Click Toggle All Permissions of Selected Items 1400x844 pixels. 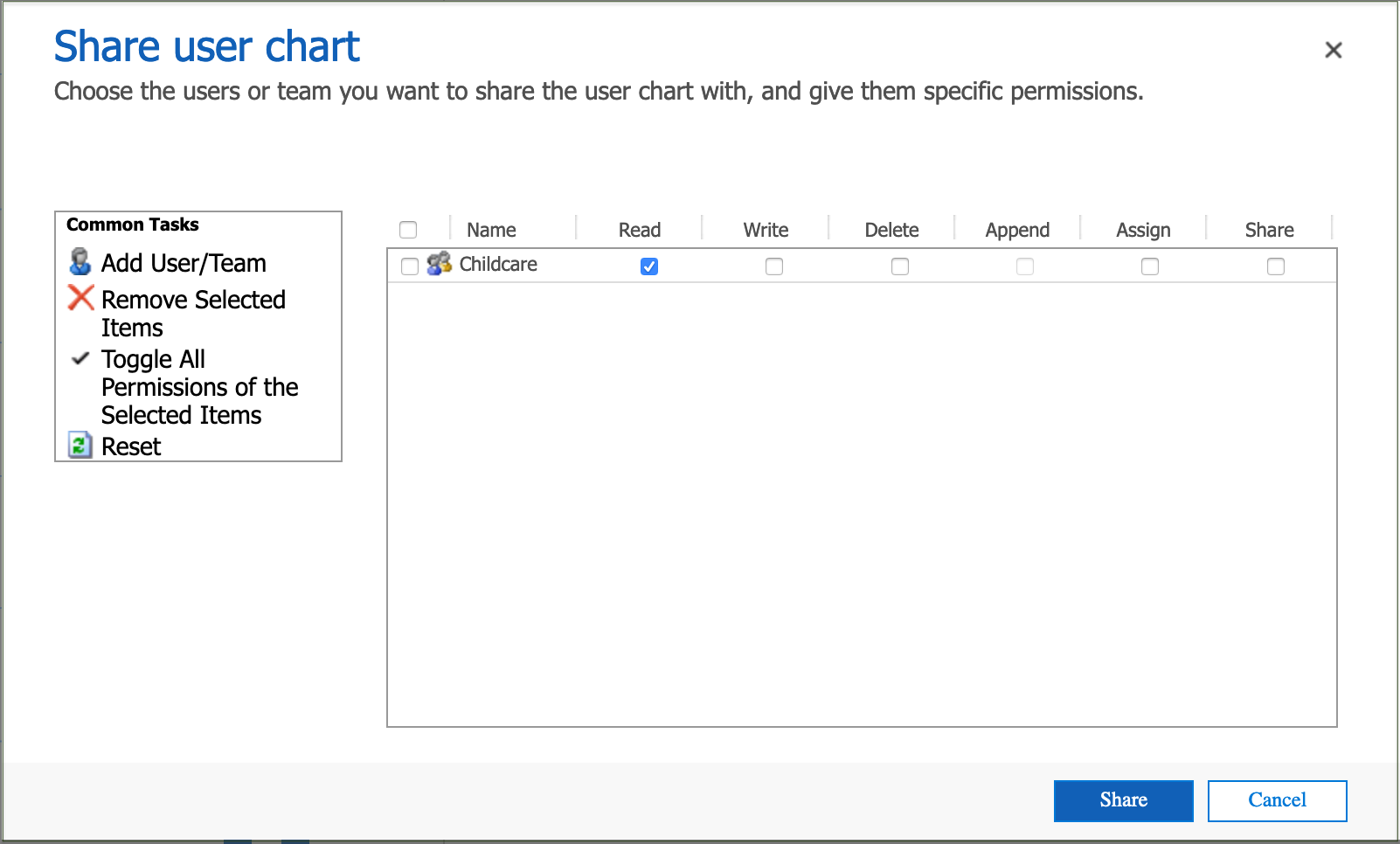coord(199,387)
